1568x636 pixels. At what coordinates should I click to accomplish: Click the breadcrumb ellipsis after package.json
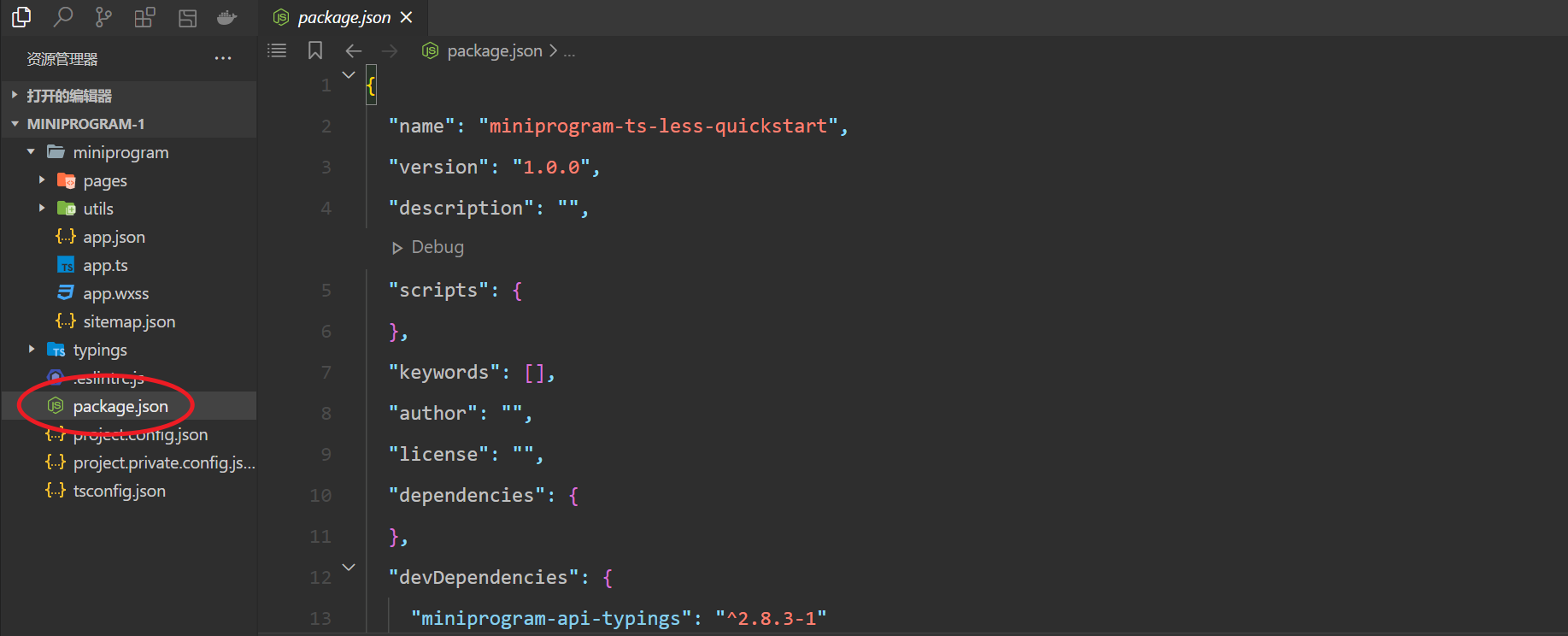[x=569, y=52]
